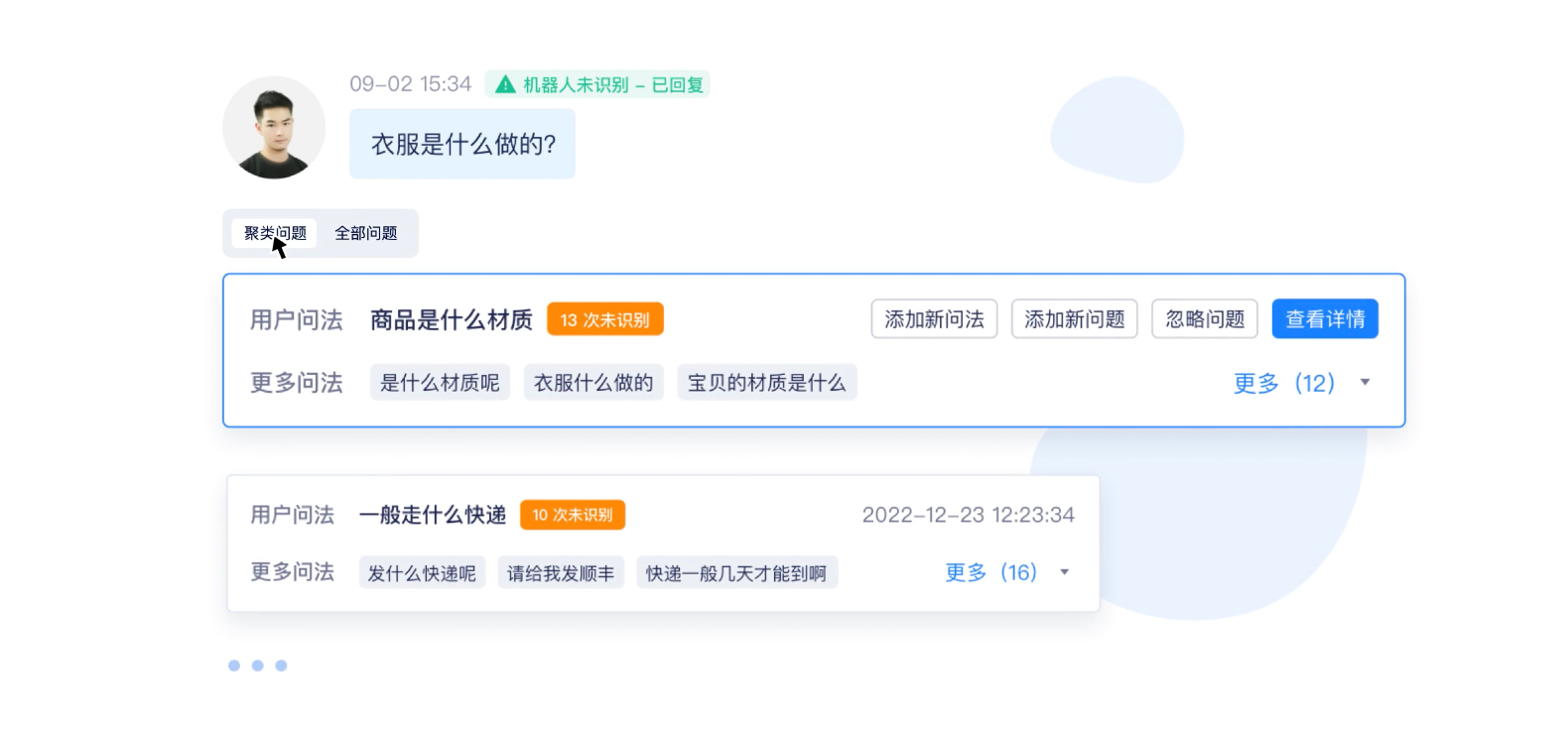Open the user's avatar photo
Image resolution: width=1568 pixels, height=730 pixels.
point(274,127)
